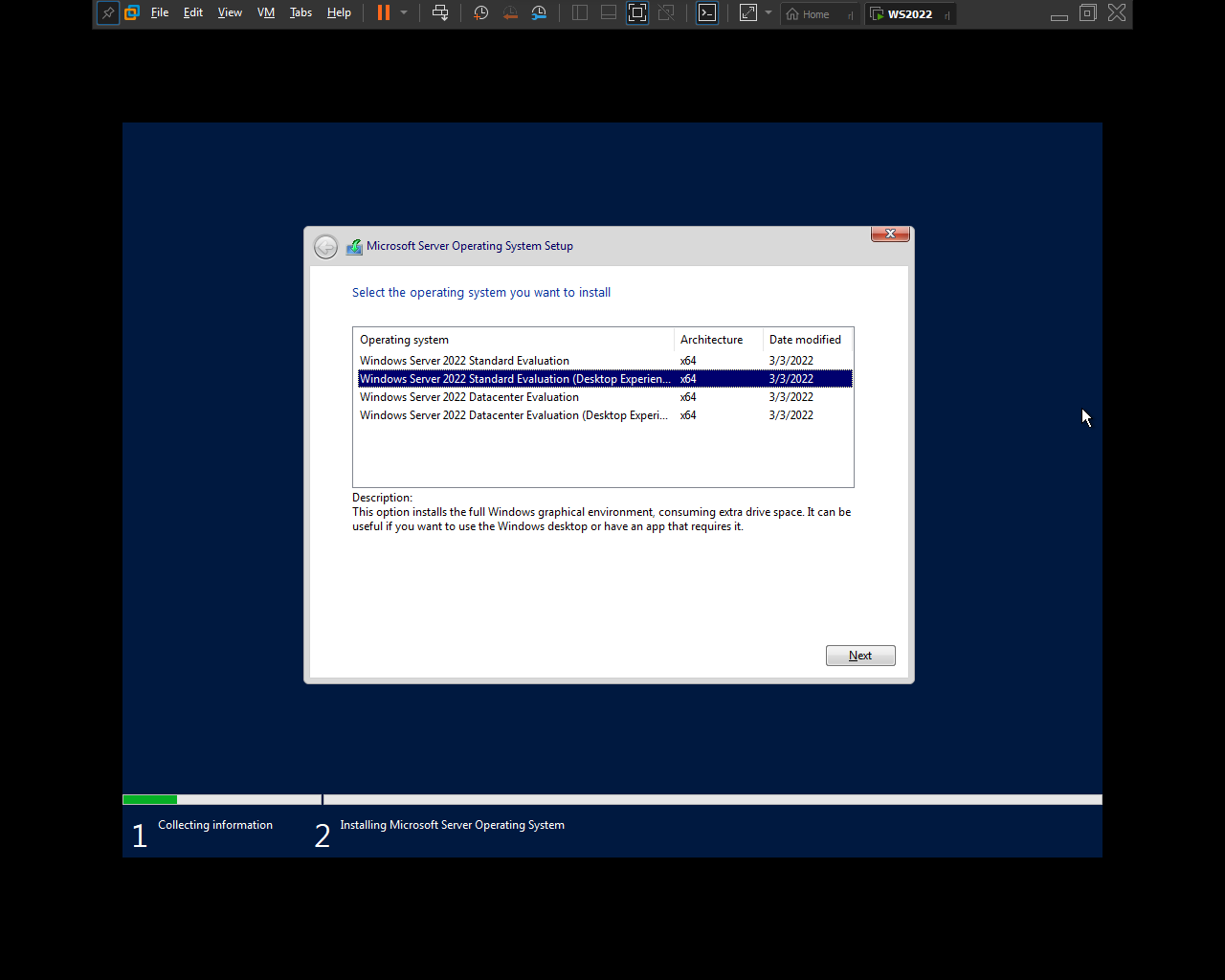1225x980 pixels.
Task: Open the power options dropdown arrow
Action: pyautogui.click(x=404, y=13)
